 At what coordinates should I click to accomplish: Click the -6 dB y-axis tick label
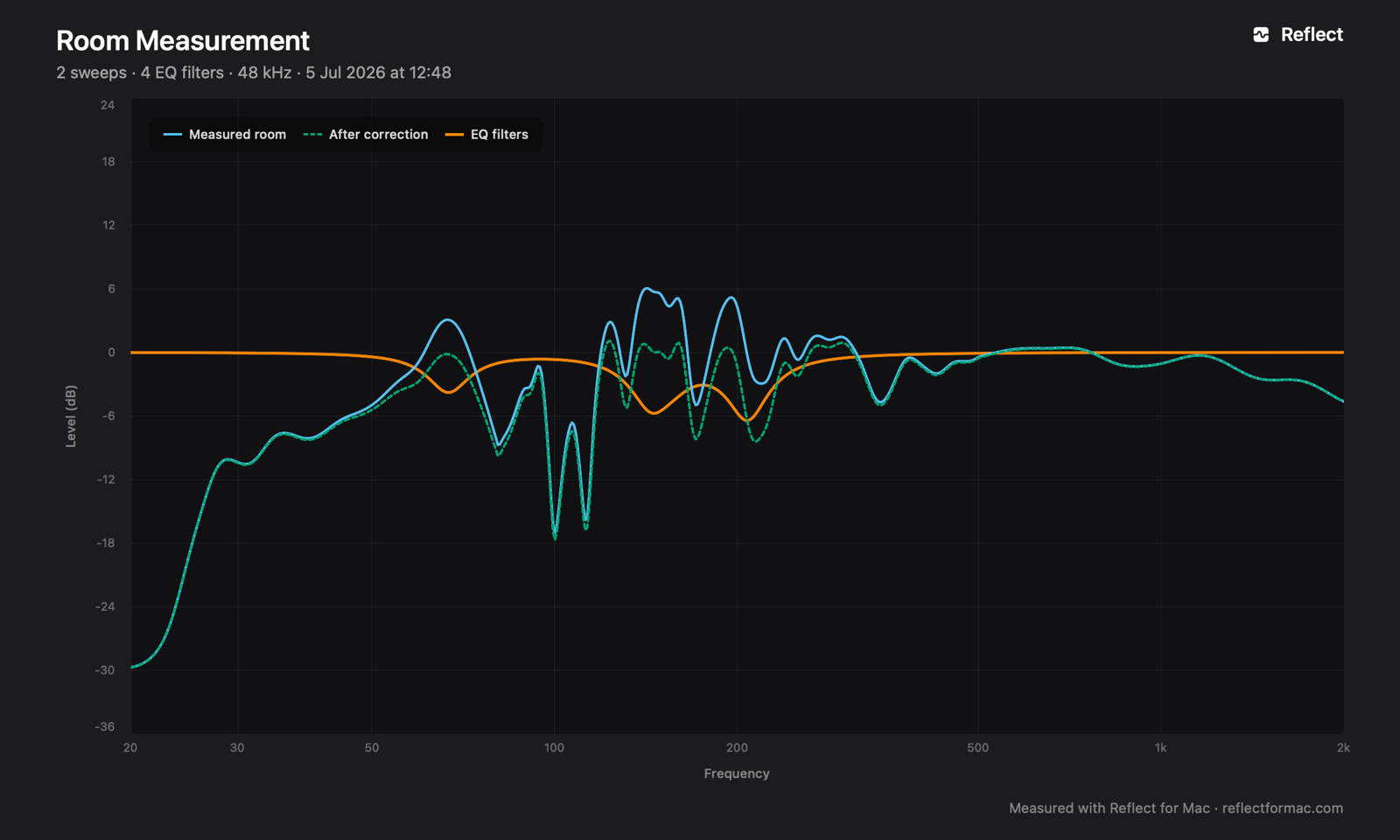(x=108, y=416)
